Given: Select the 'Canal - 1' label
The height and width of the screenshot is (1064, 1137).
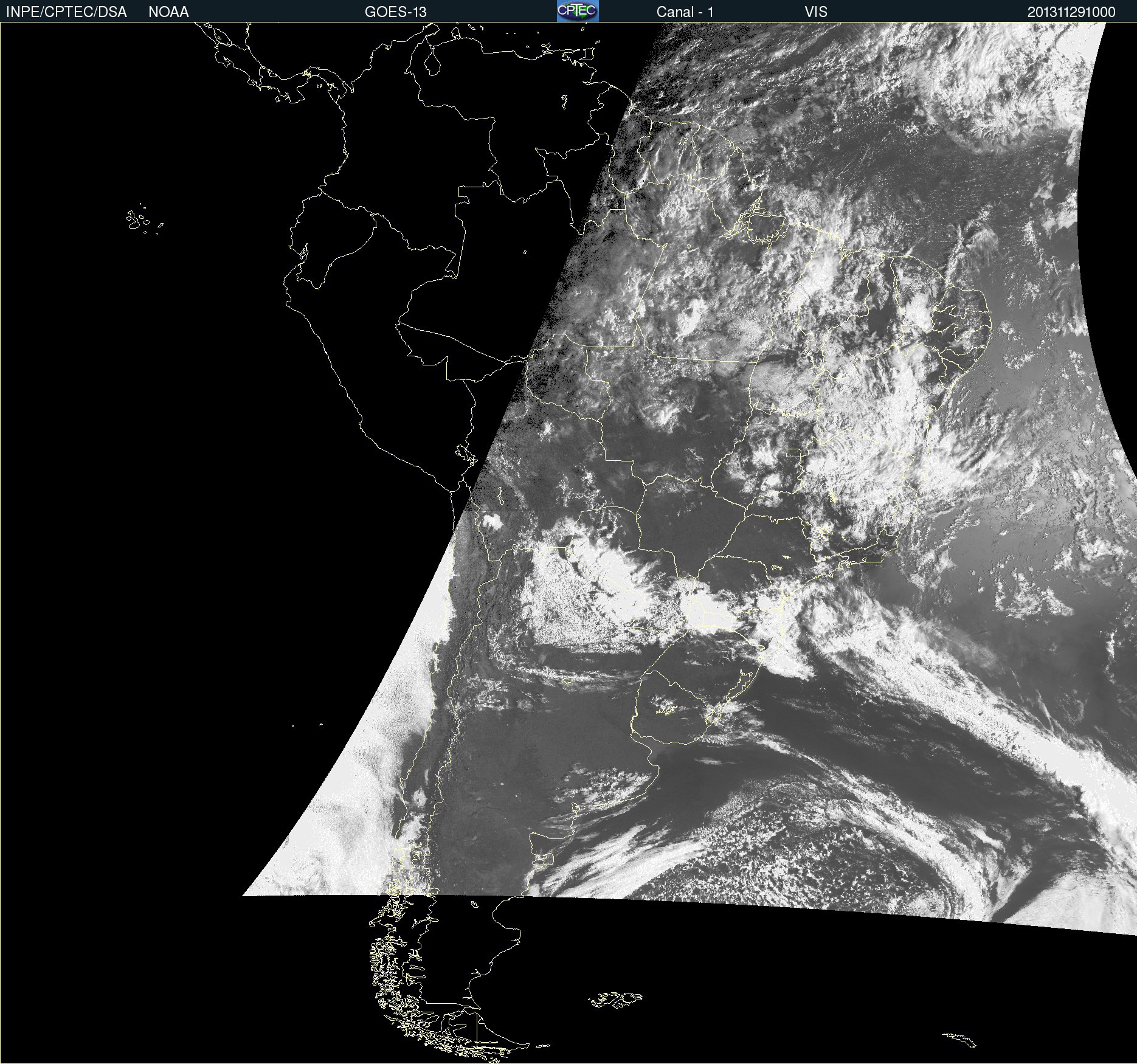Looking at the screenshot, I should pyautogui.click(x=685, y=12).
